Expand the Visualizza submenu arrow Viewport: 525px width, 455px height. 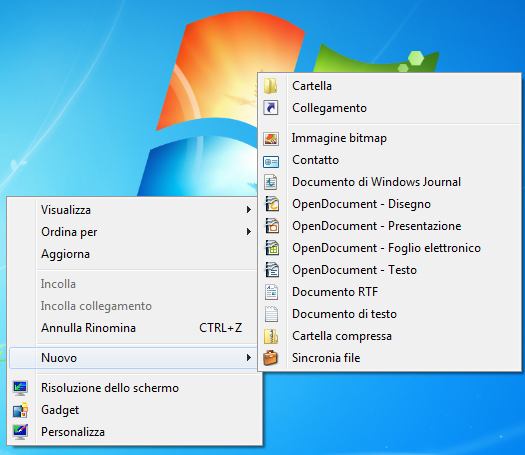pyautogui.click(x=249, y=210)
